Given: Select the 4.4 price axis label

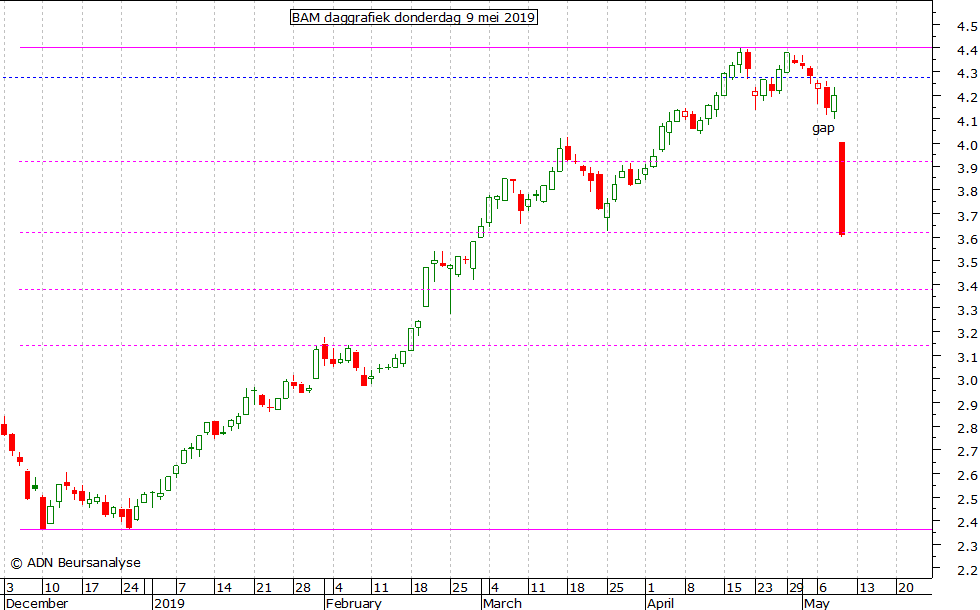Looking at the screenshot, I should coord(967,50).
